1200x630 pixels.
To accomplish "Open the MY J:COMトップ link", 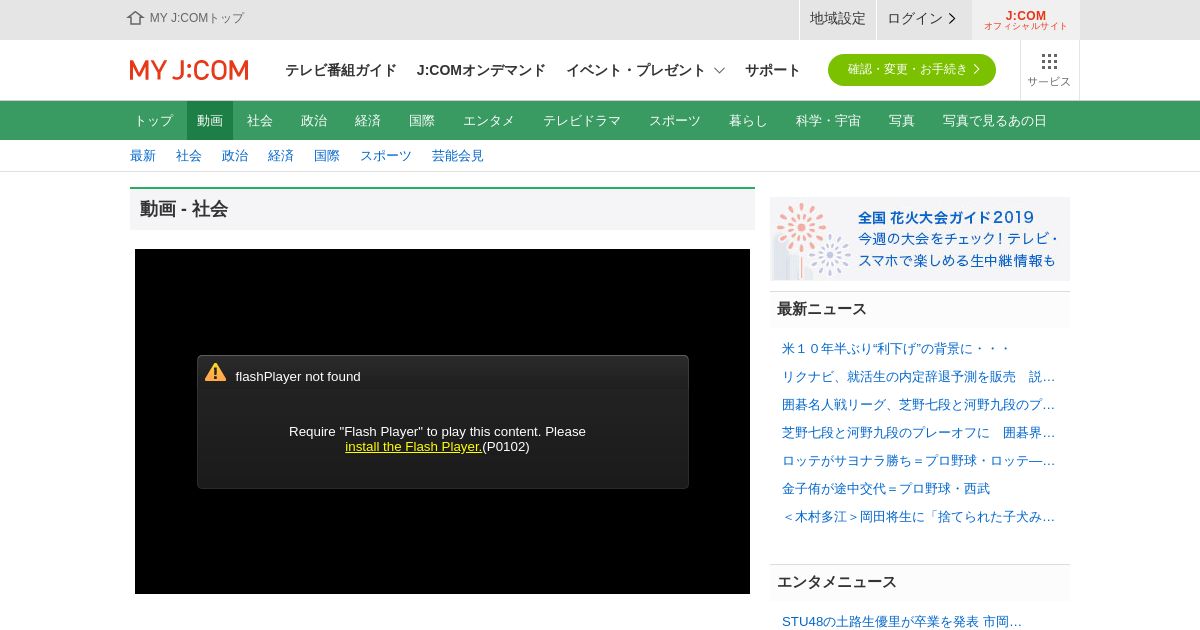I will pos(197,18).
